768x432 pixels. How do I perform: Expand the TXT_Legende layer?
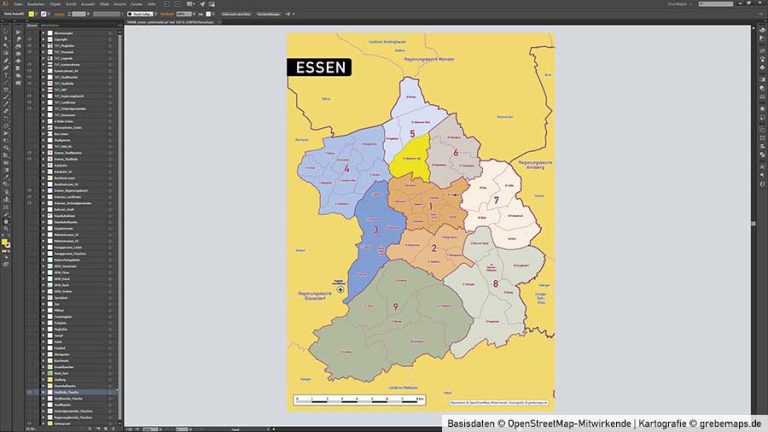[43, 58]
